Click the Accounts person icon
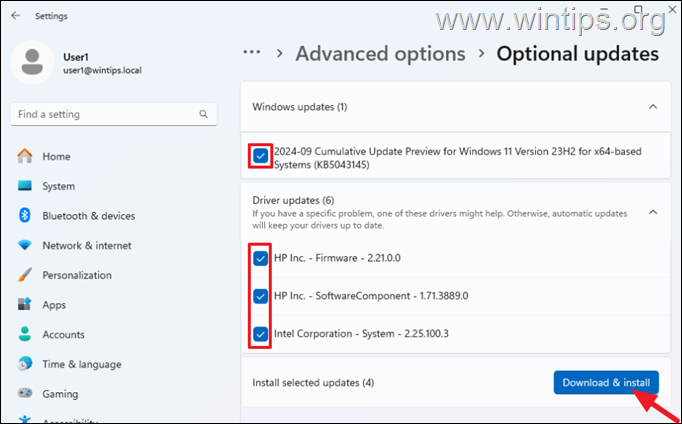The image size is (682, 424). [x=24, y=335]
